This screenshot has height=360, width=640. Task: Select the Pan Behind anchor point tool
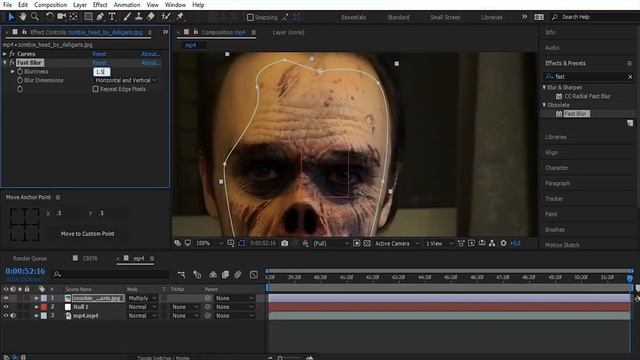click(73, 17)
